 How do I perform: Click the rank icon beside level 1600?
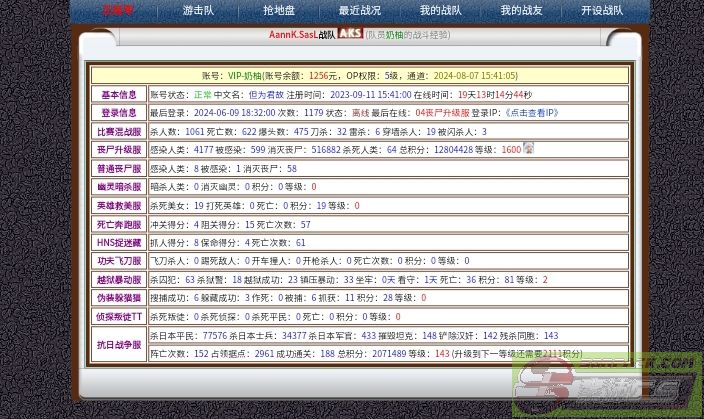(x=528, y=149)
